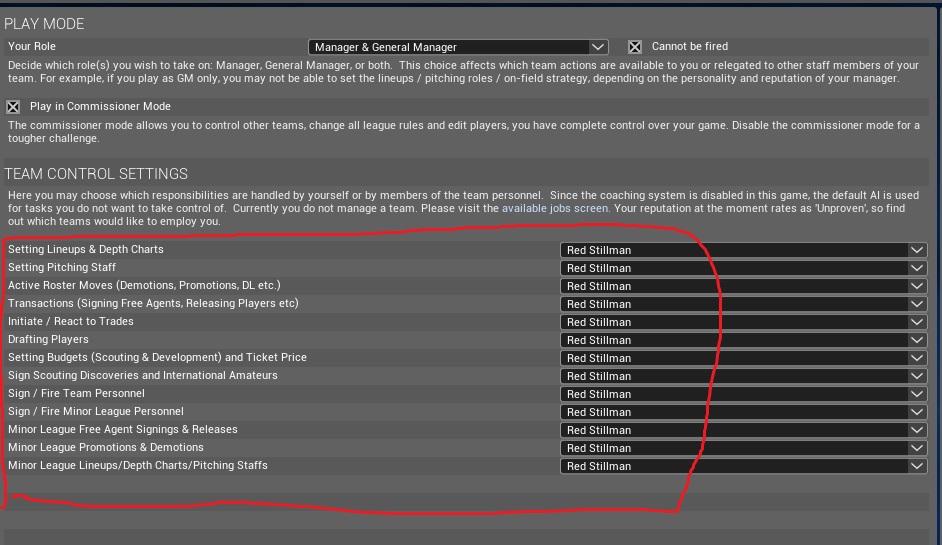Change who handles Transactions

(743, 304)
